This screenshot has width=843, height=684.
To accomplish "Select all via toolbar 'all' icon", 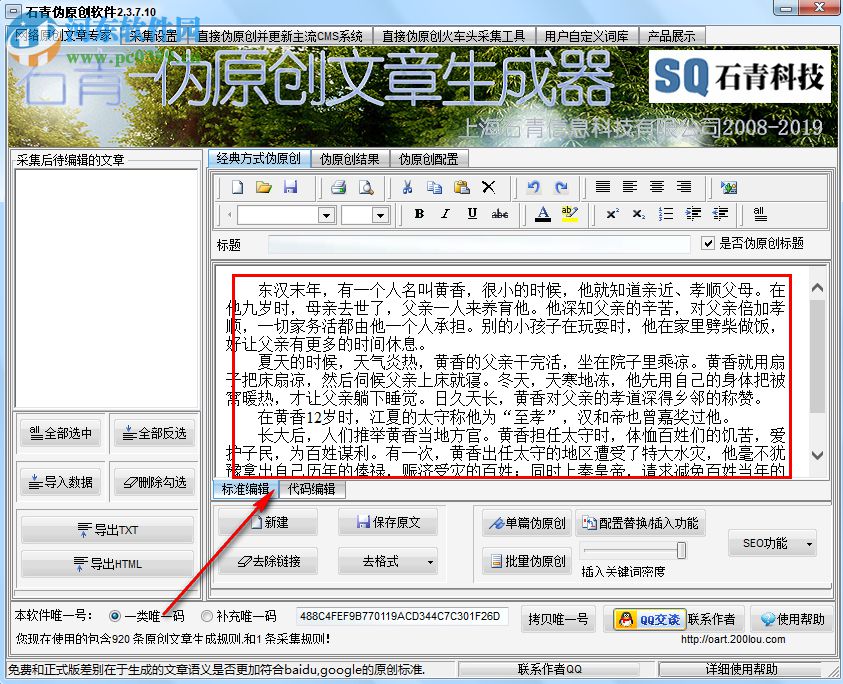I will (759, 214).
